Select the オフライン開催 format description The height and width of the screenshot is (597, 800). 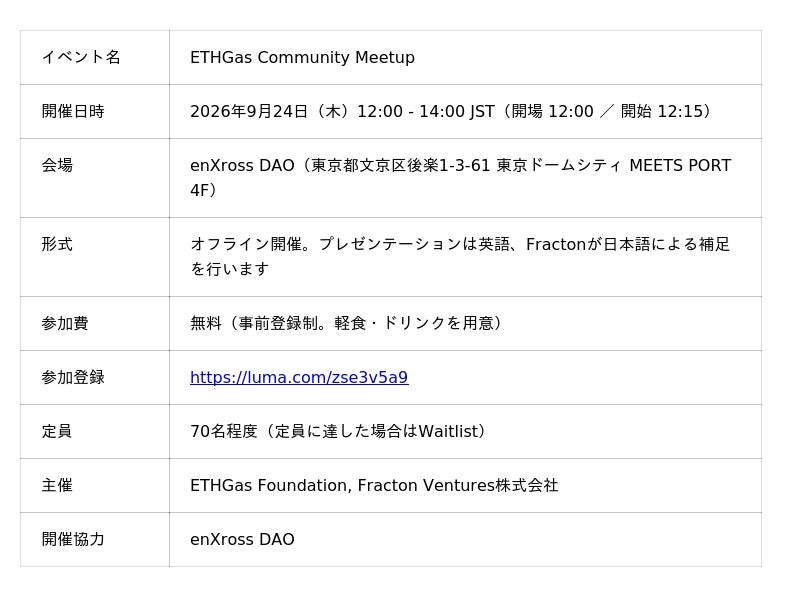(460, 257)
